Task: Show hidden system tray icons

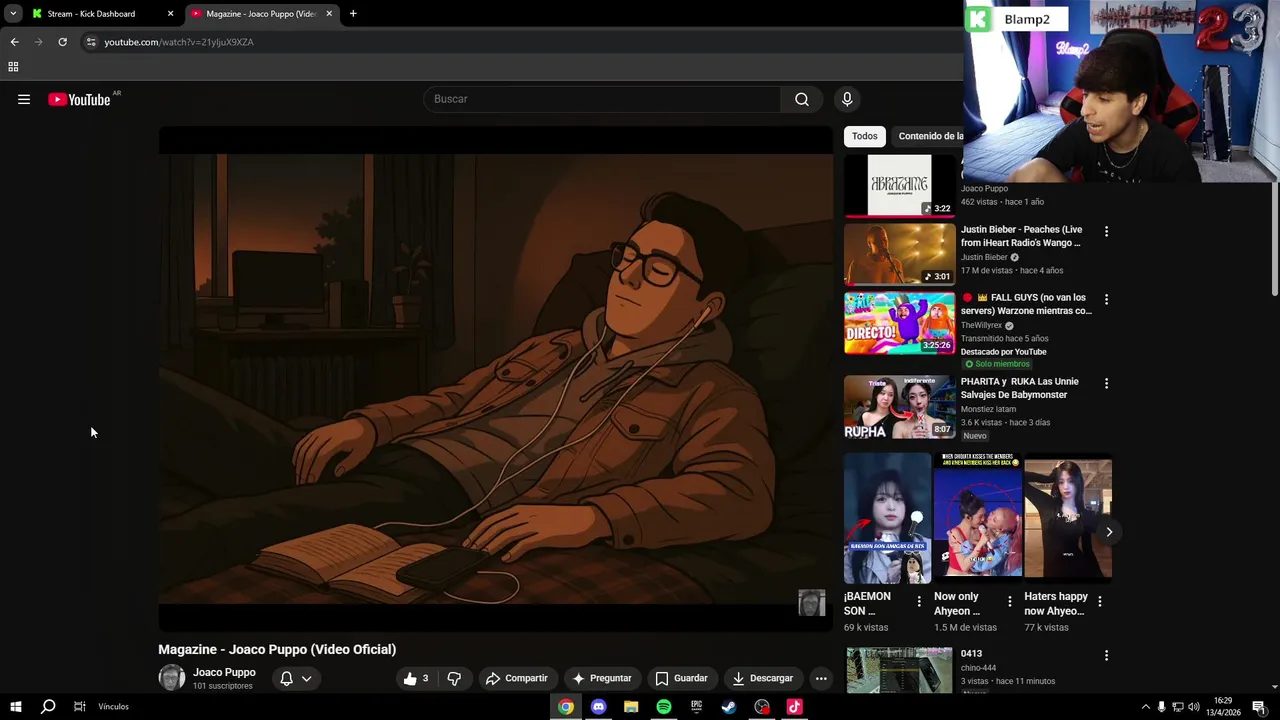Action: [x=1145, y=707]
